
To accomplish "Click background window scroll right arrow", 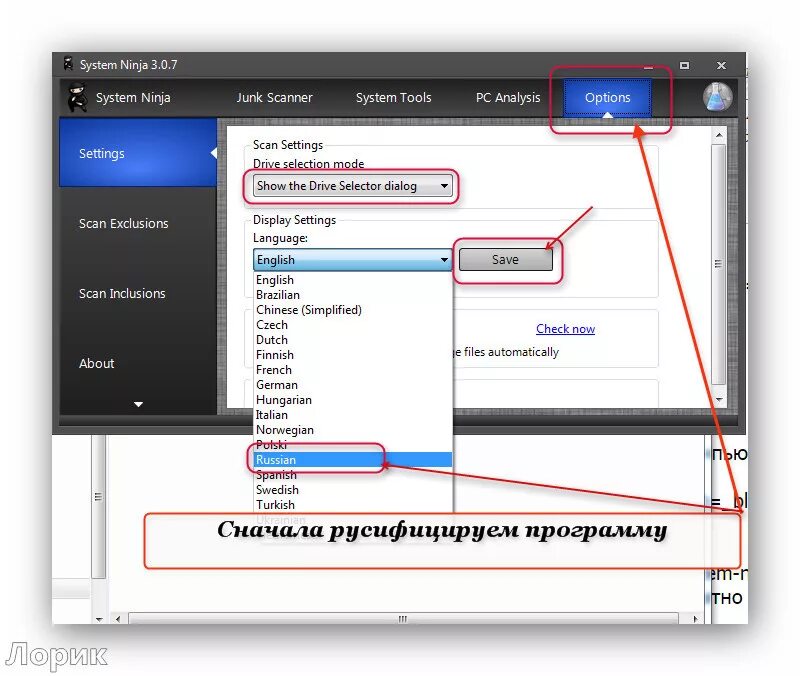I will [x=695, y=619].
